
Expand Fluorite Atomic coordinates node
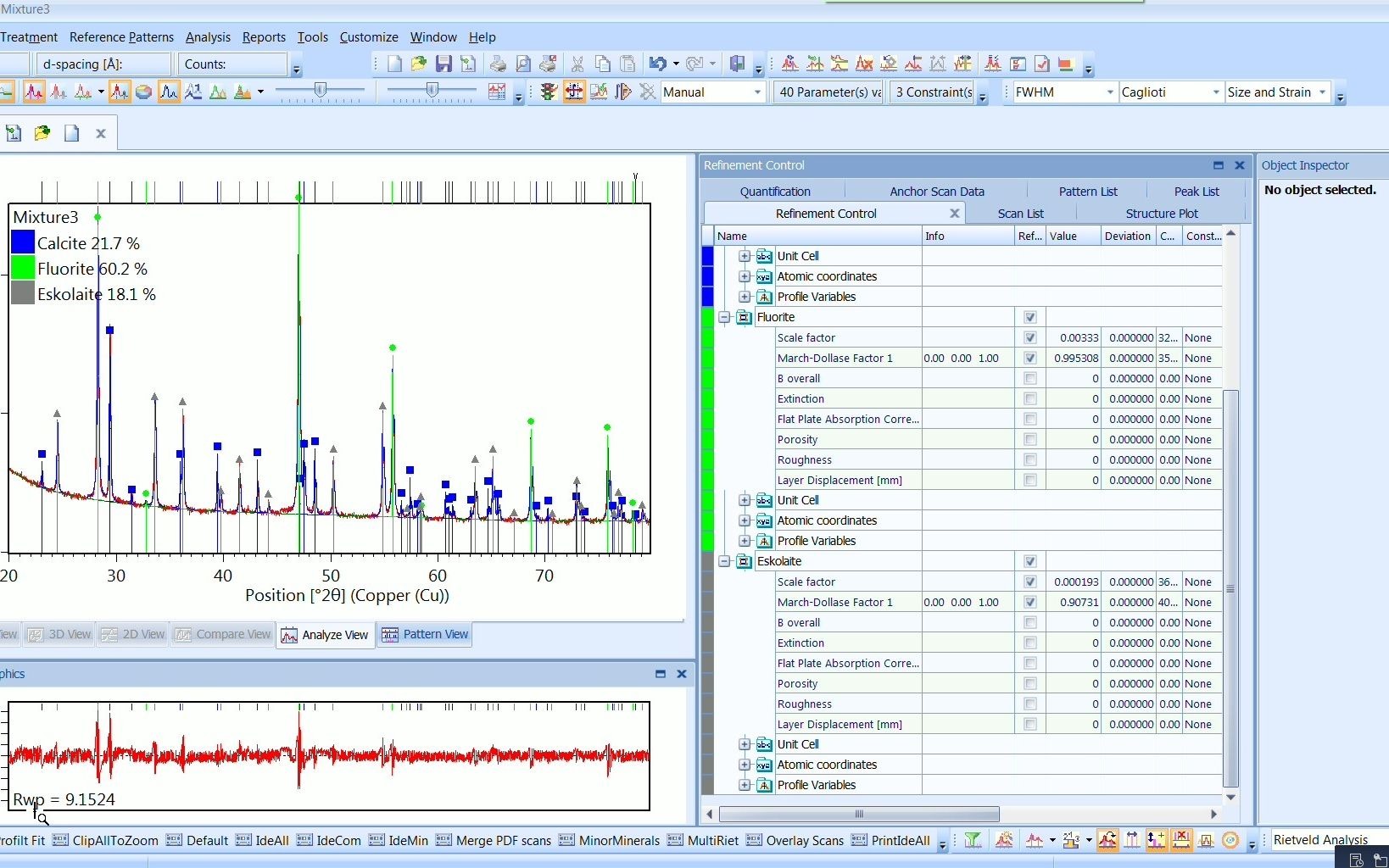pos(745,520)
